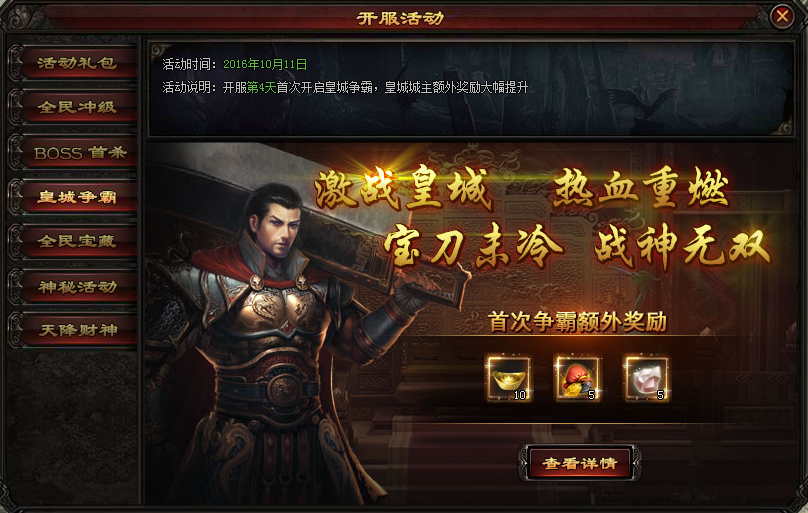This screenshot has height=513, width=808.
Task: Click the pink crystal reward icon
Action: (x=646, y=379)
